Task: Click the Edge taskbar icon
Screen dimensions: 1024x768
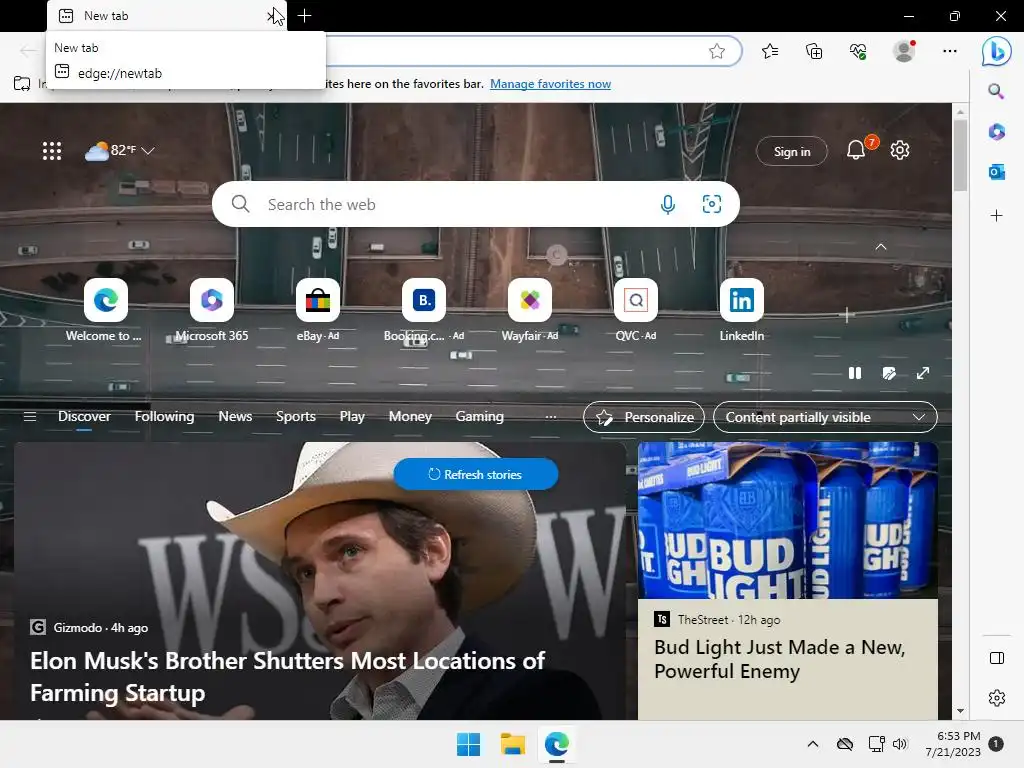Action: [x=557, y=744]
